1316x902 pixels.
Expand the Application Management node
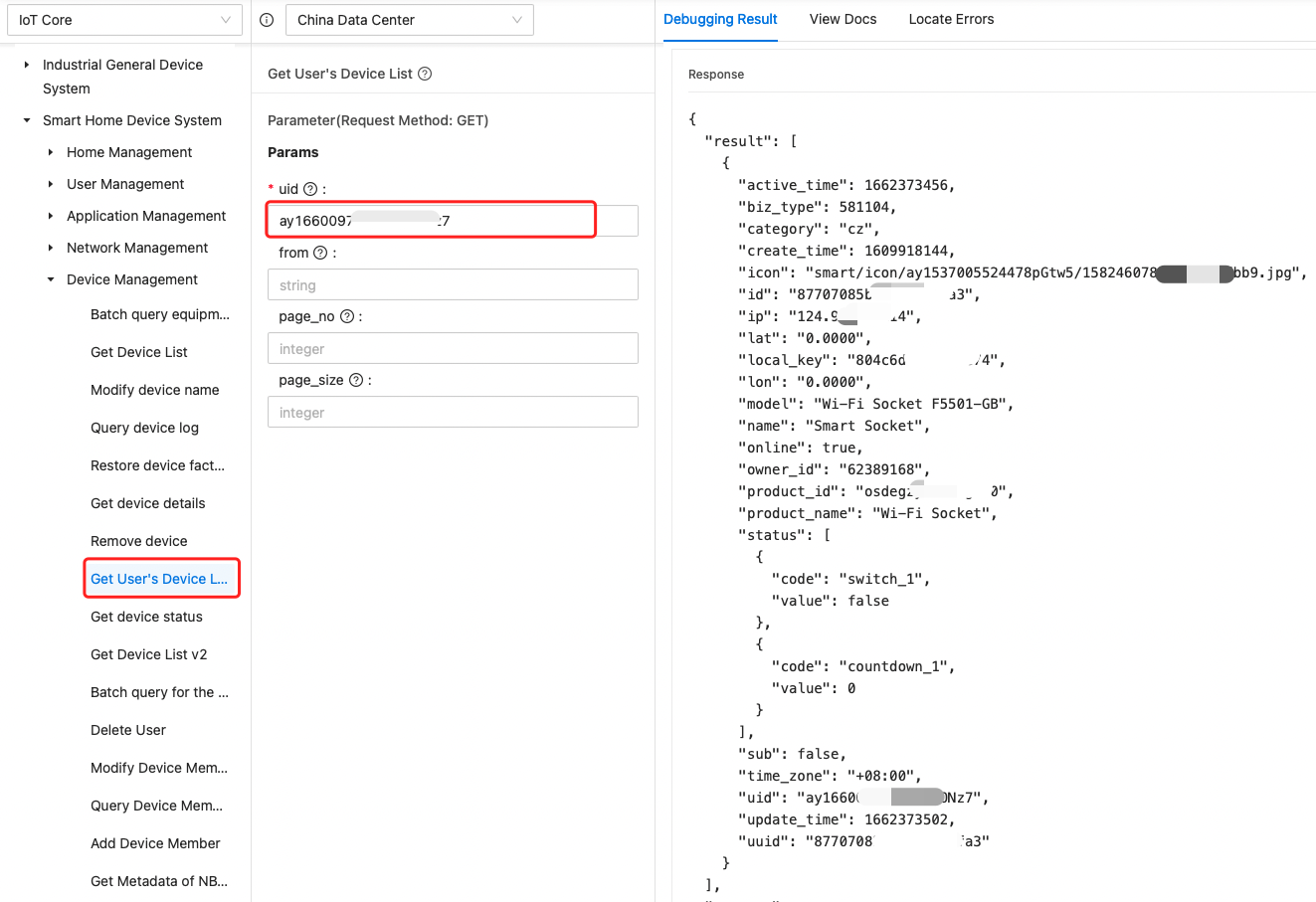click(51, 216)
